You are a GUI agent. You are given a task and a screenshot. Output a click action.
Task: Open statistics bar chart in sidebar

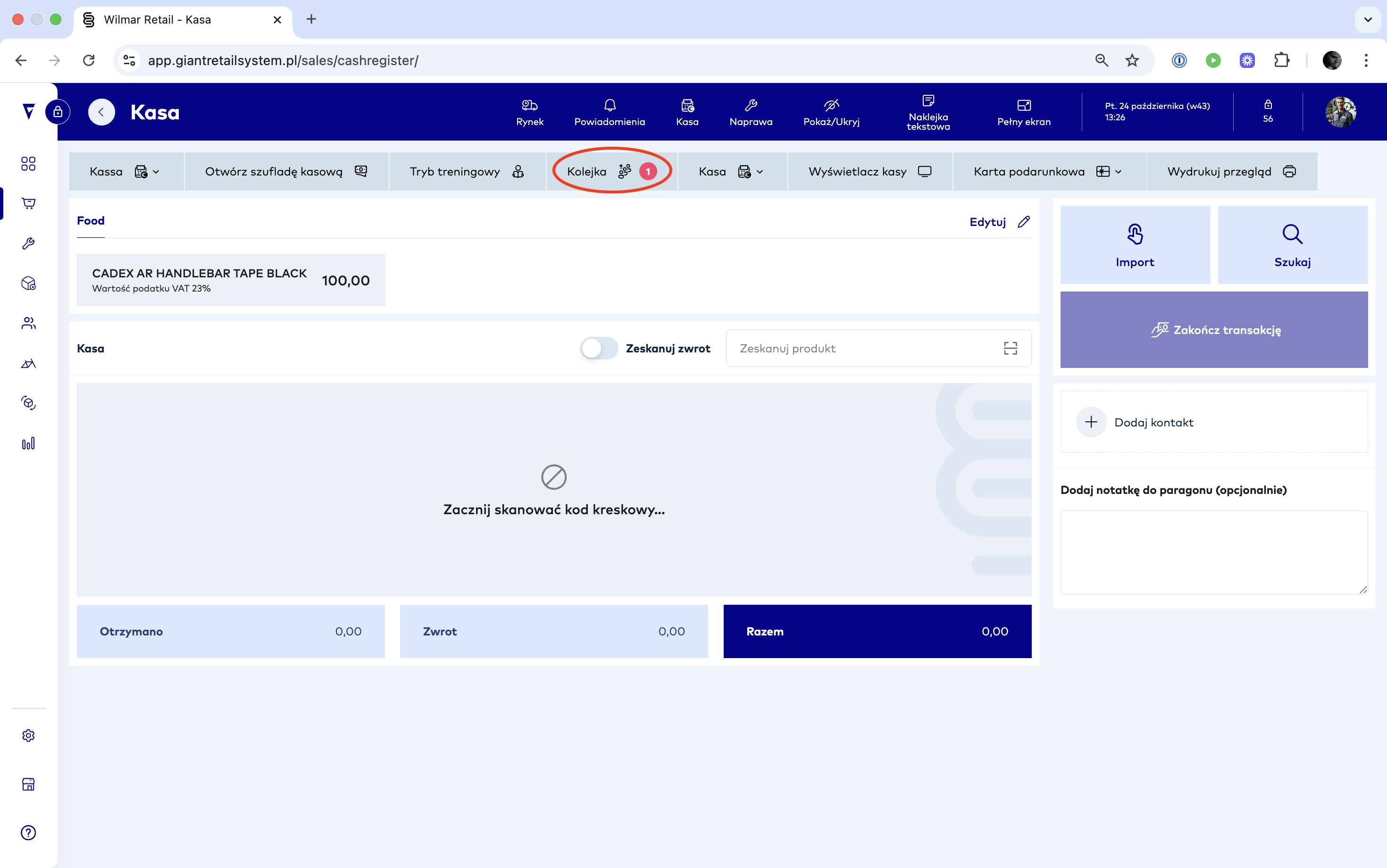click(x=28, y=443)
